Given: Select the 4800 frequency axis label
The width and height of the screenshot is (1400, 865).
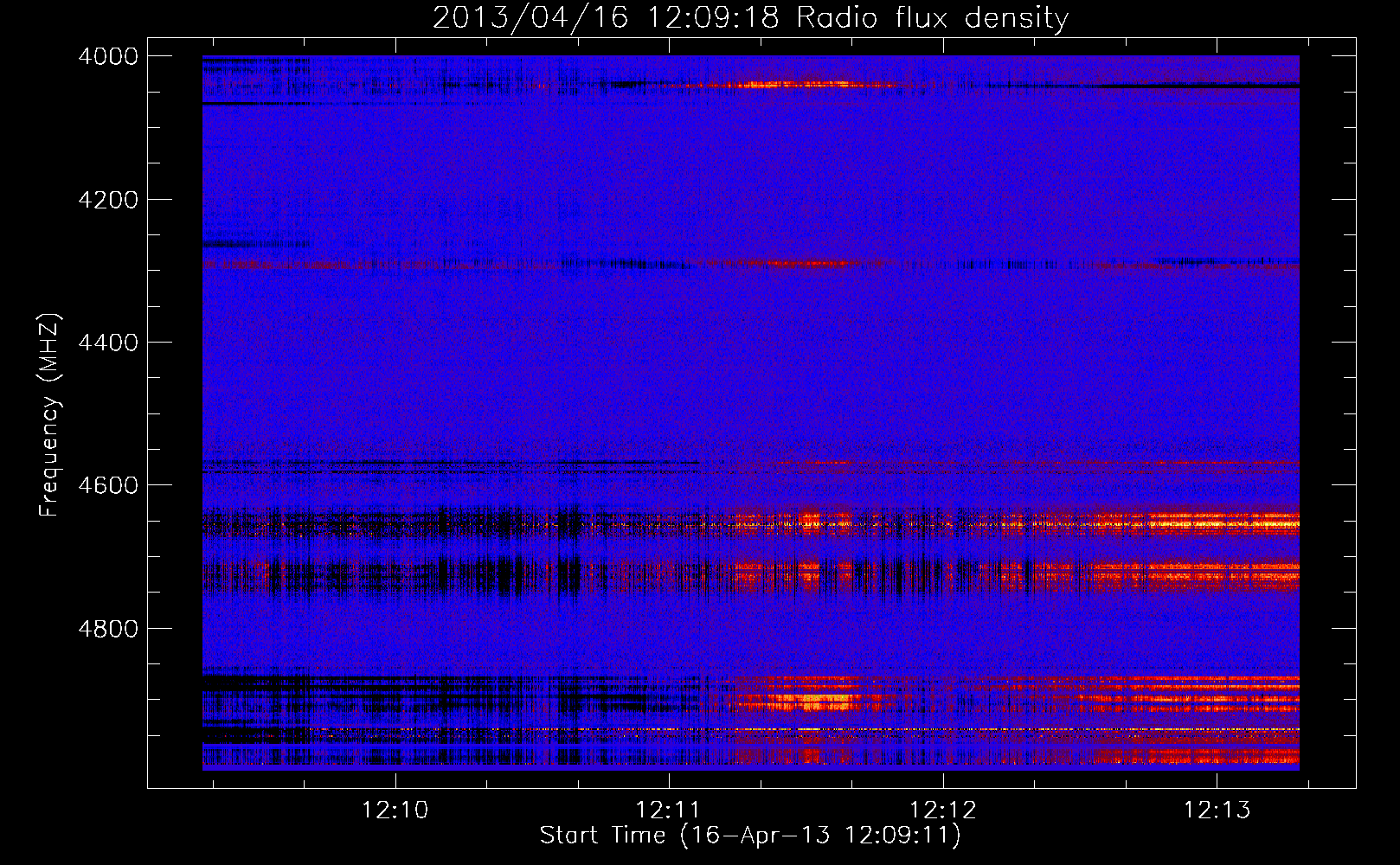Looking at the screenshot, I should (108, 628).
